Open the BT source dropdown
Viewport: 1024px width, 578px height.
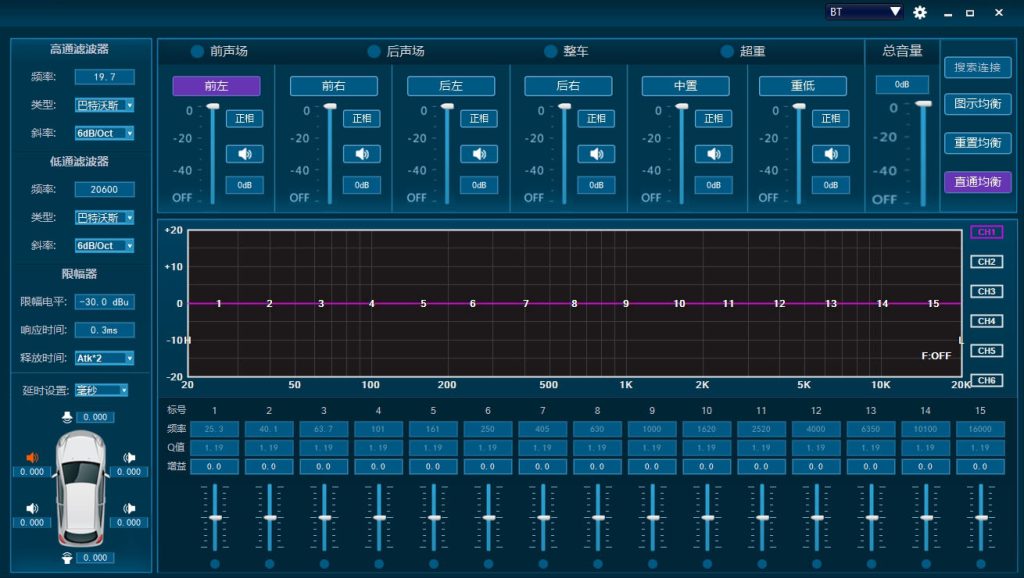pos(865,12)
